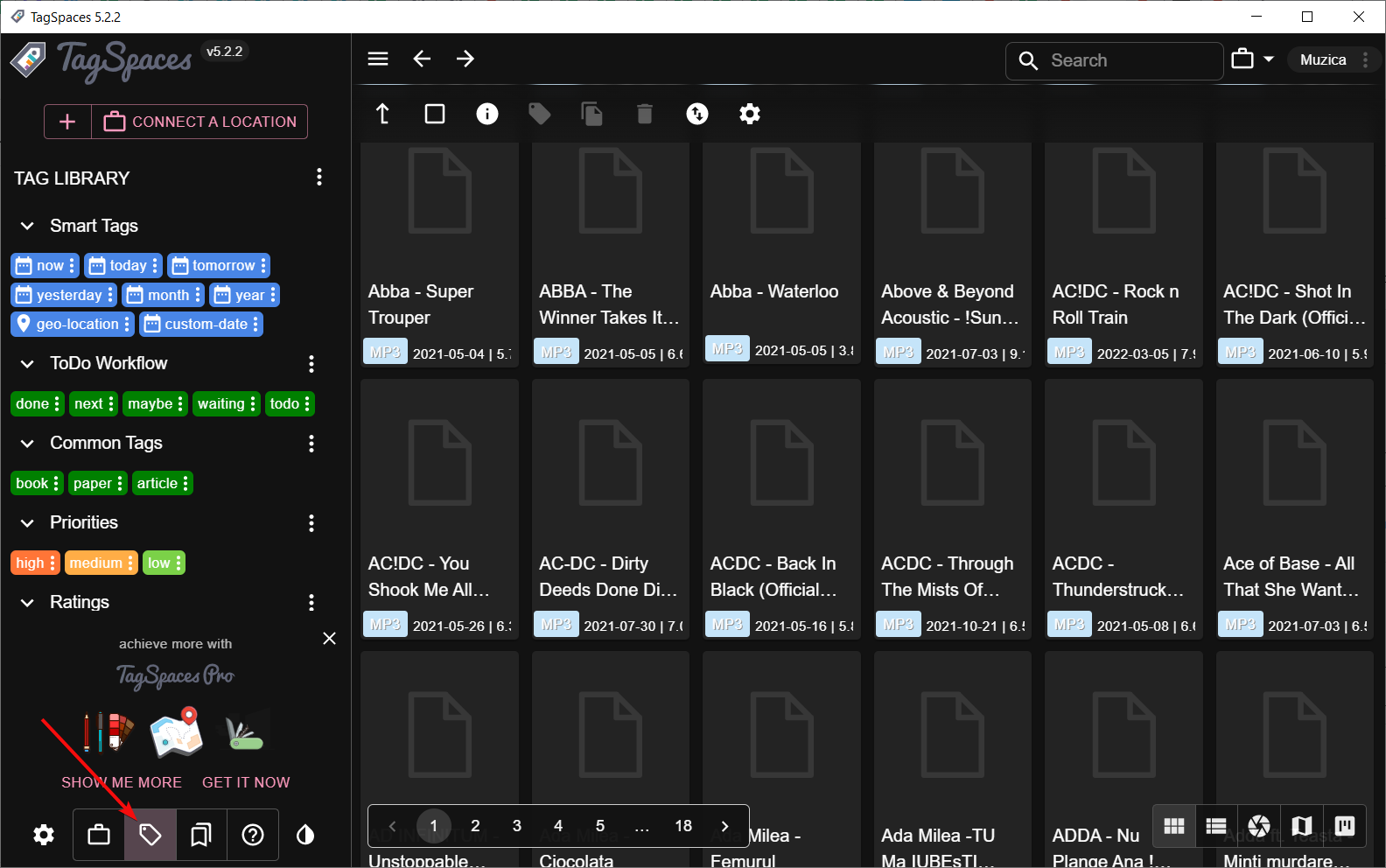Collapse the Smart Tags group
The width and height of the screenshot is (1386, 868).
pyautogui.click(x=27, y=226)
